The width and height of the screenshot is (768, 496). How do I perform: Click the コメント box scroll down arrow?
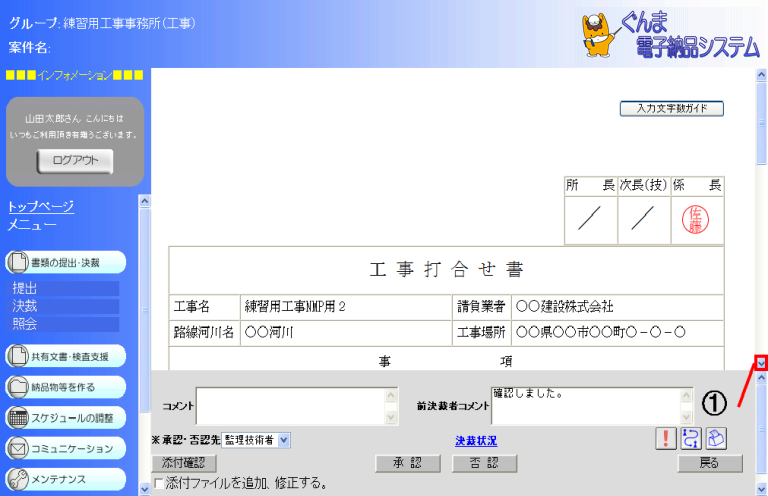click(391, 417)
